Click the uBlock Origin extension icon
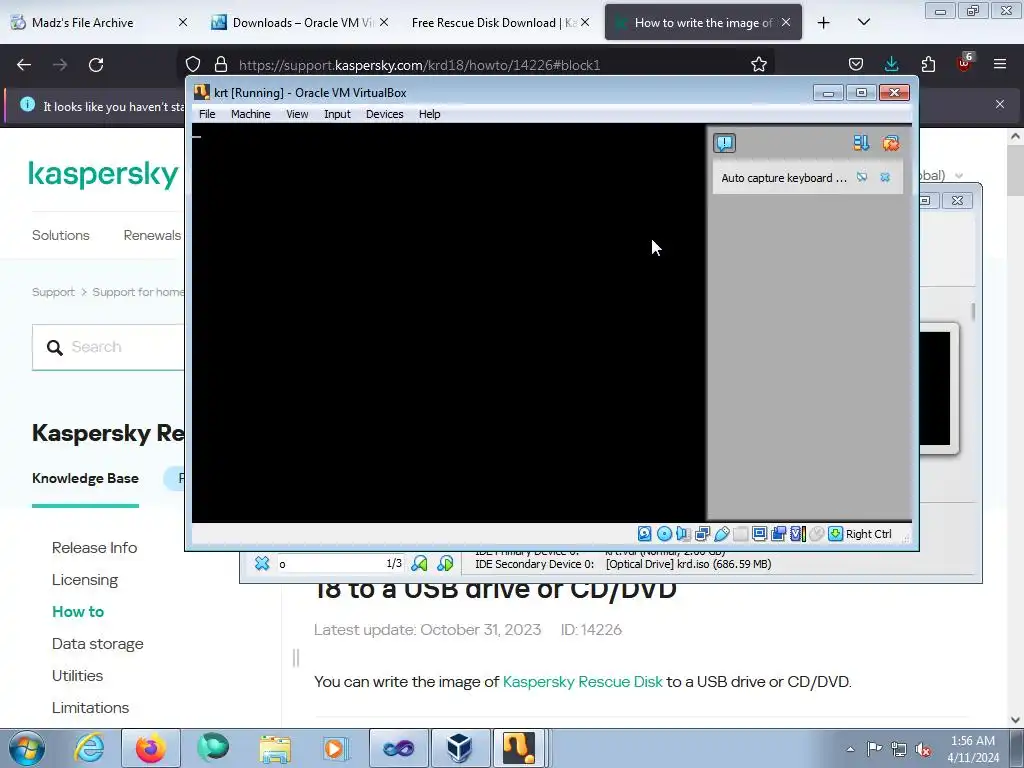Image resolution: width=1024 pixels, height=768 pixels. [x=964, y=63]
